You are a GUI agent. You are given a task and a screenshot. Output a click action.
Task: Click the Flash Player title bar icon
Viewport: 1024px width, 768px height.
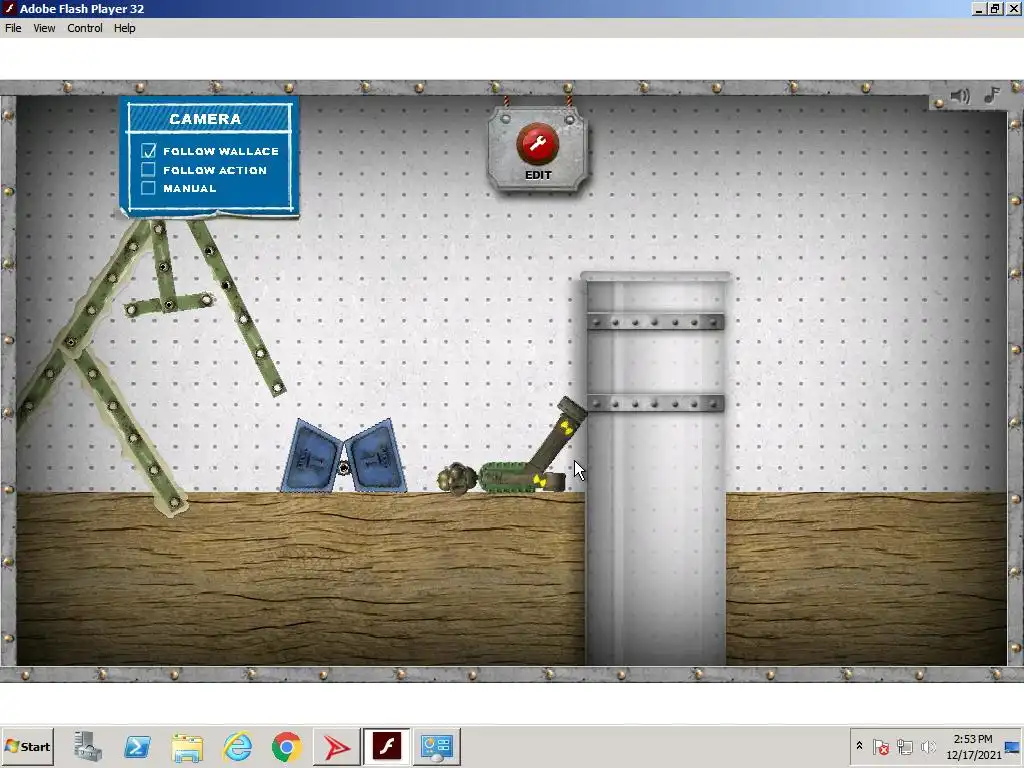pos(9,8)
